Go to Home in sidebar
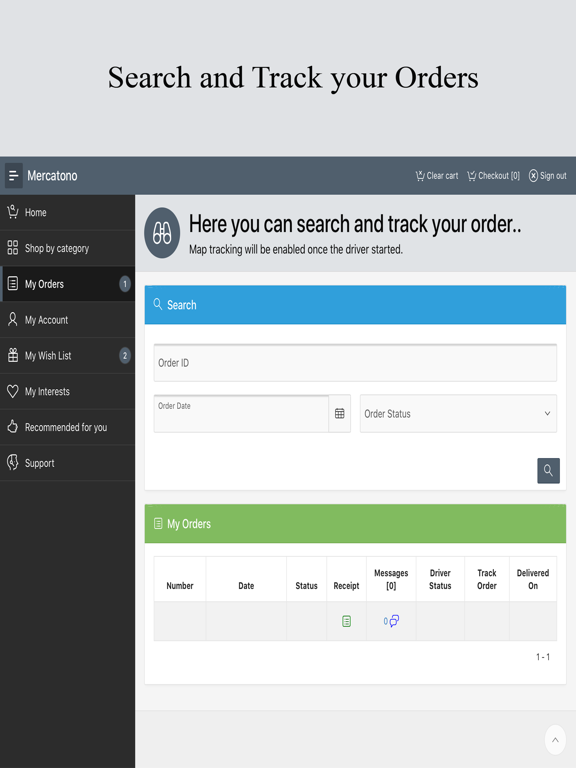576x768 pixels. (68, 213)
